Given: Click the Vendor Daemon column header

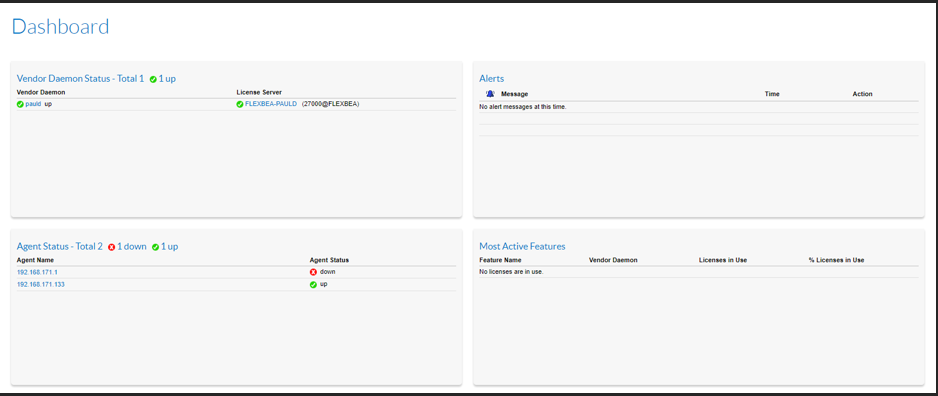Looking at the screenshot, I should [x=41, y=92].
